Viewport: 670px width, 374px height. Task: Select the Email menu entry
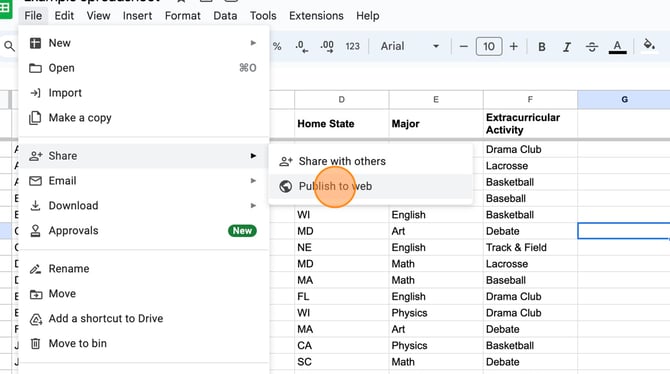(143, 181)
